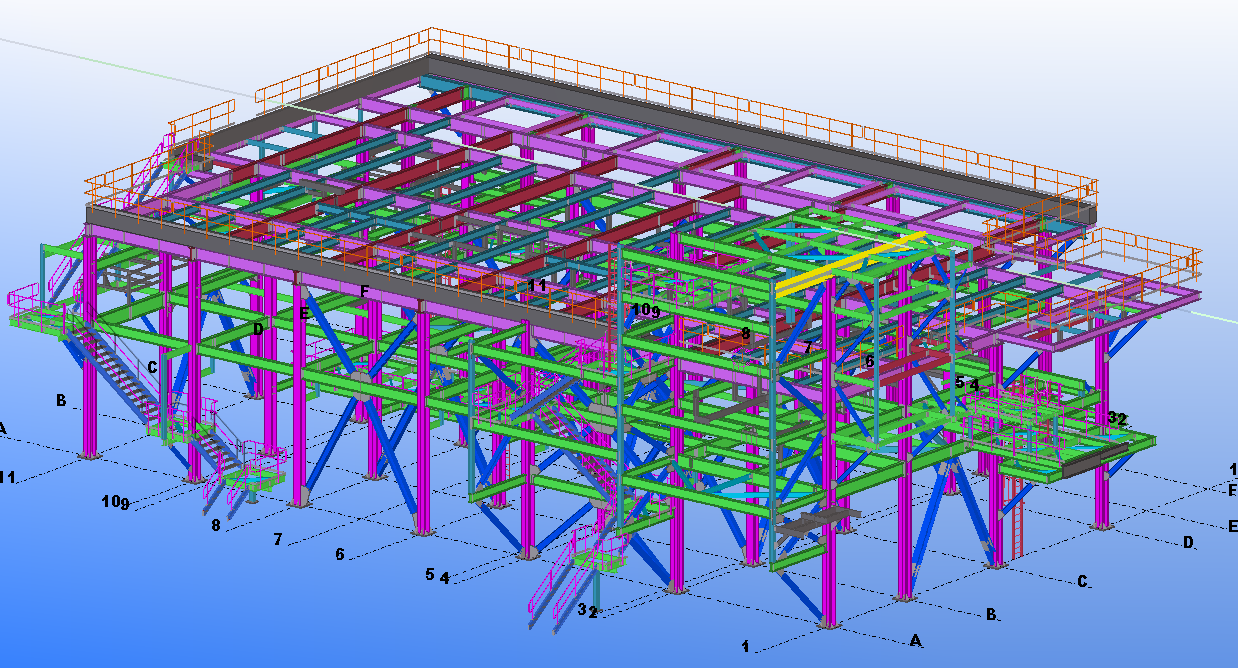Select the 5 4 grid label at ground level

(437, 575)
